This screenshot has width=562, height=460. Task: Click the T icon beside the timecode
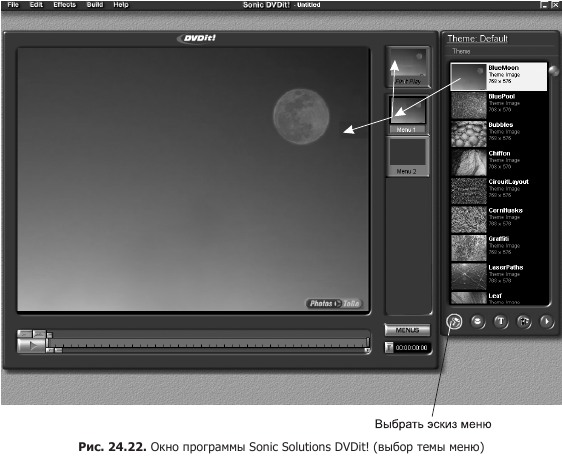pyautogui.click(x=389, y=347)
